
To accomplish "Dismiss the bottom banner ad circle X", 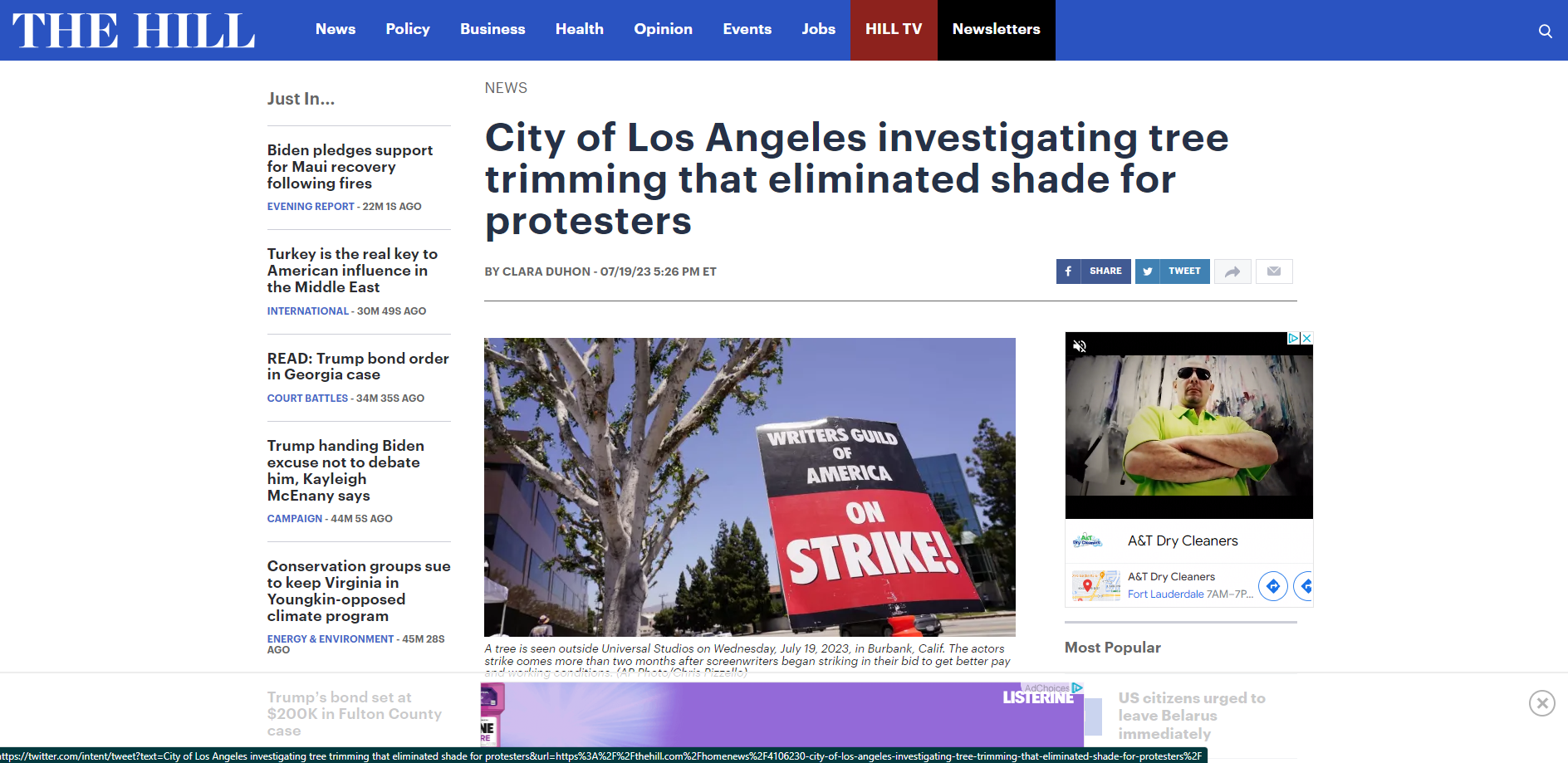I will point(1541,703).
